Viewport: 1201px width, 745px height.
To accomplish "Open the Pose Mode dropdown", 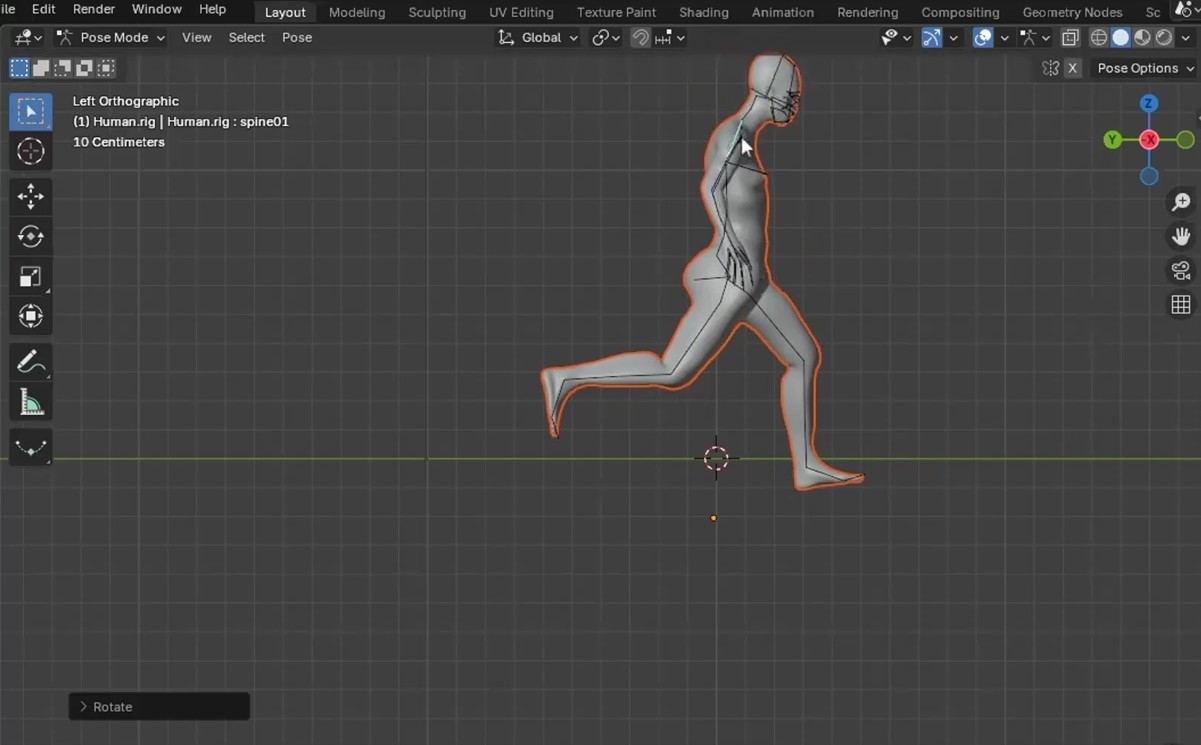I will (111, 37).
